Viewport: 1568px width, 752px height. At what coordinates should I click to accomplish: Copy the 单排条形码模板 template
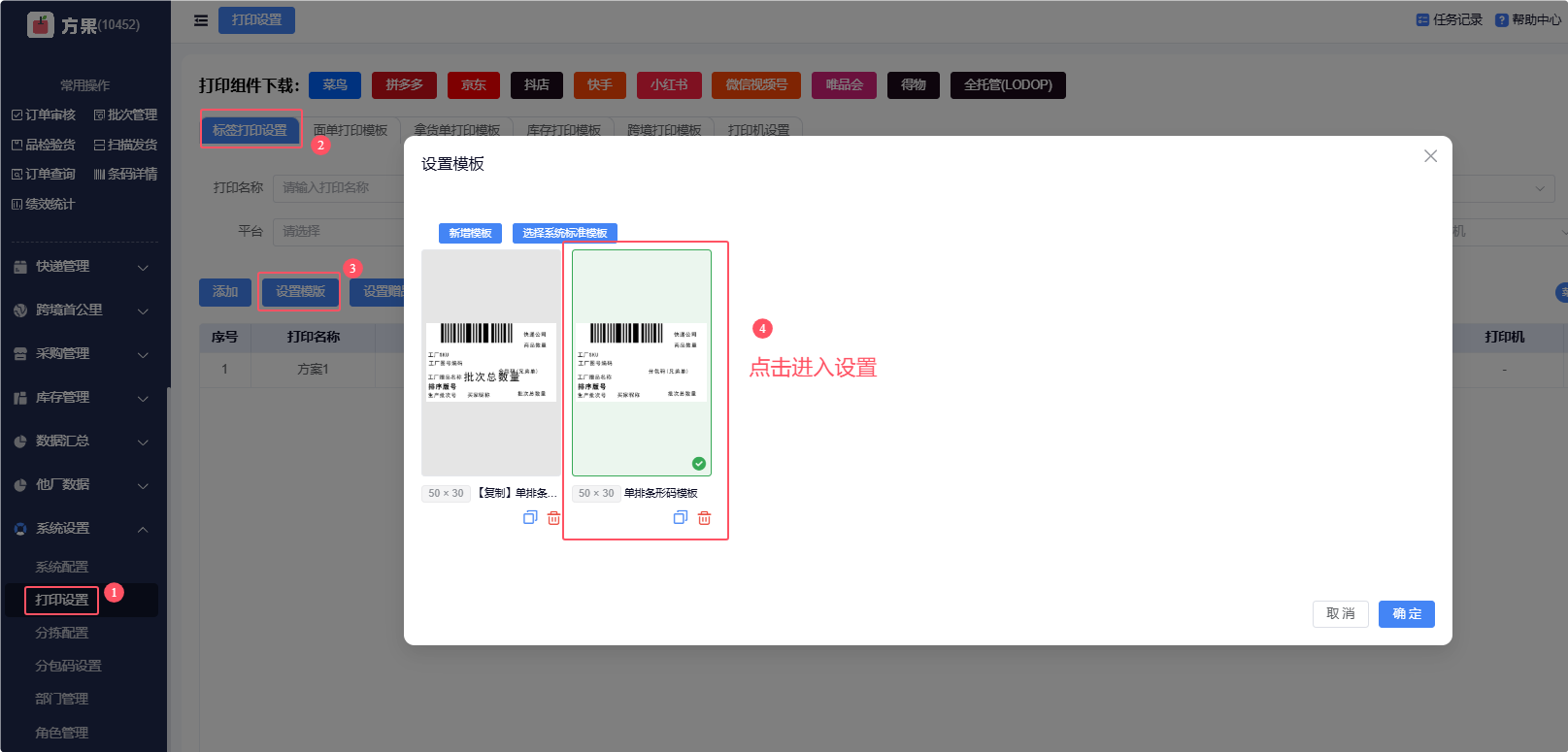(x=681, y=517)
